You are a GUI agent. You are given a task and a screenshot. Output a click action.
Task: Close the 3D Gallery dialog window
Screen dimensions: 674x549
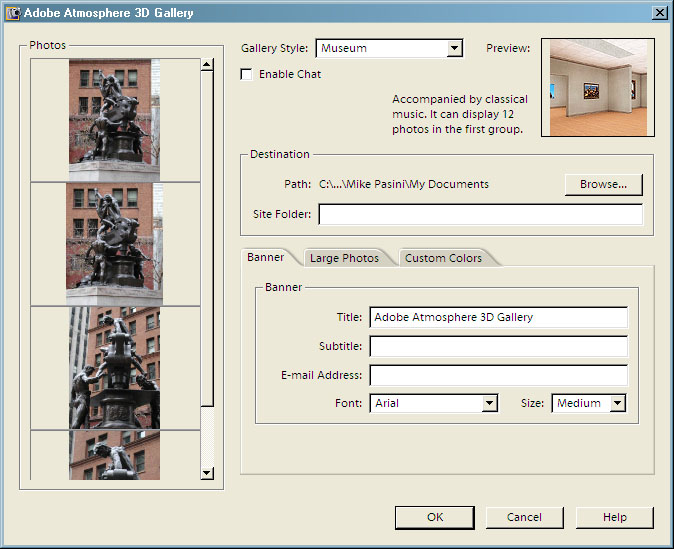click(659, 13)
